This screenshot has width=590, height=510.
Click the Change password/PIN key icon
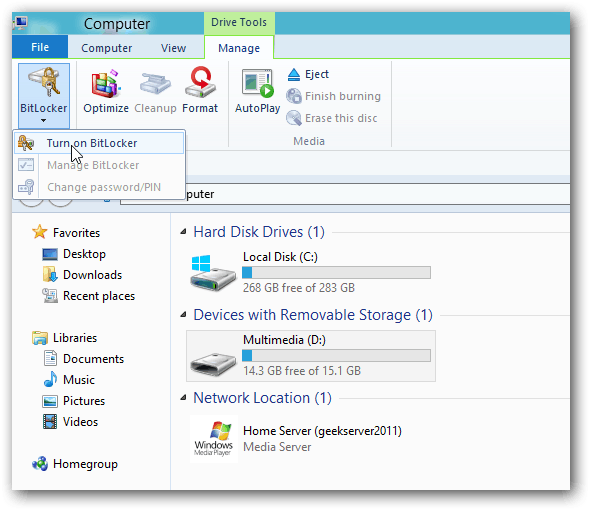pyautogui.click(x=26, y=187)
